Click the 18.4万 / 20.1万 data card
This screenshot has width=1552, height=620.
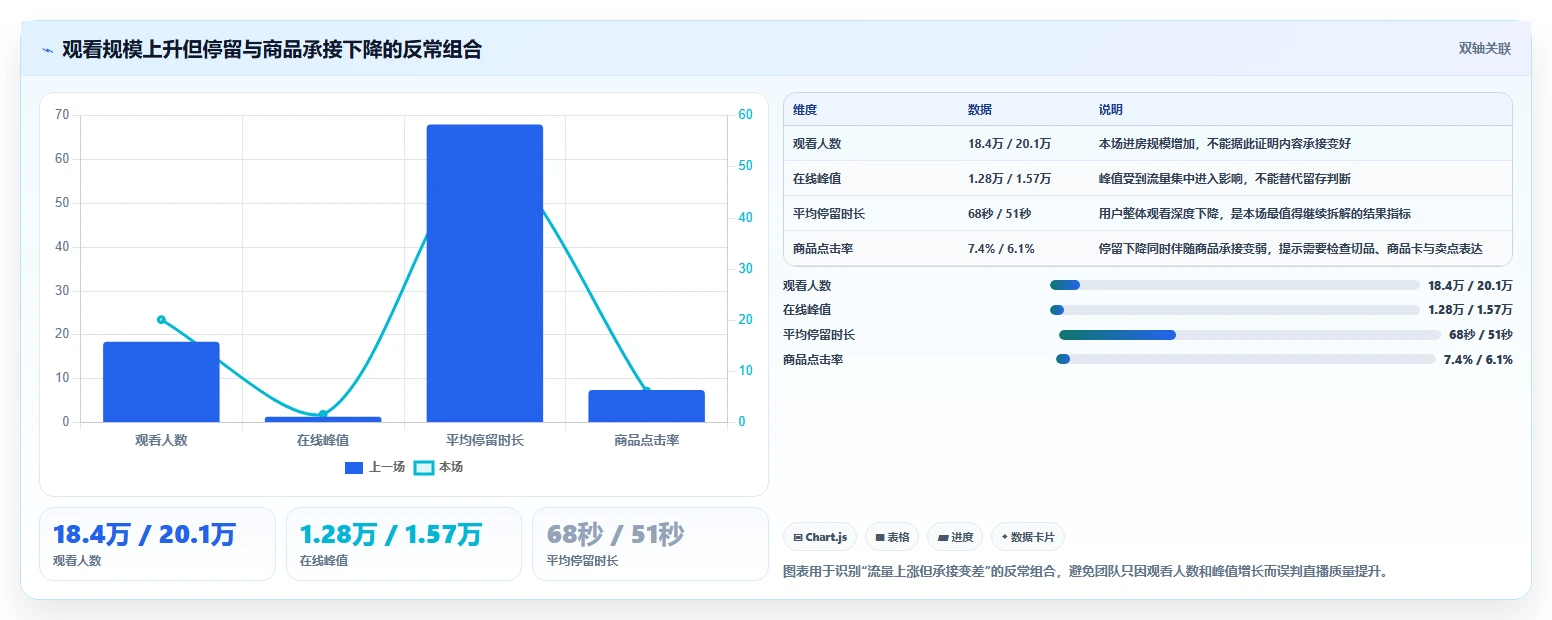coord(157,544)
